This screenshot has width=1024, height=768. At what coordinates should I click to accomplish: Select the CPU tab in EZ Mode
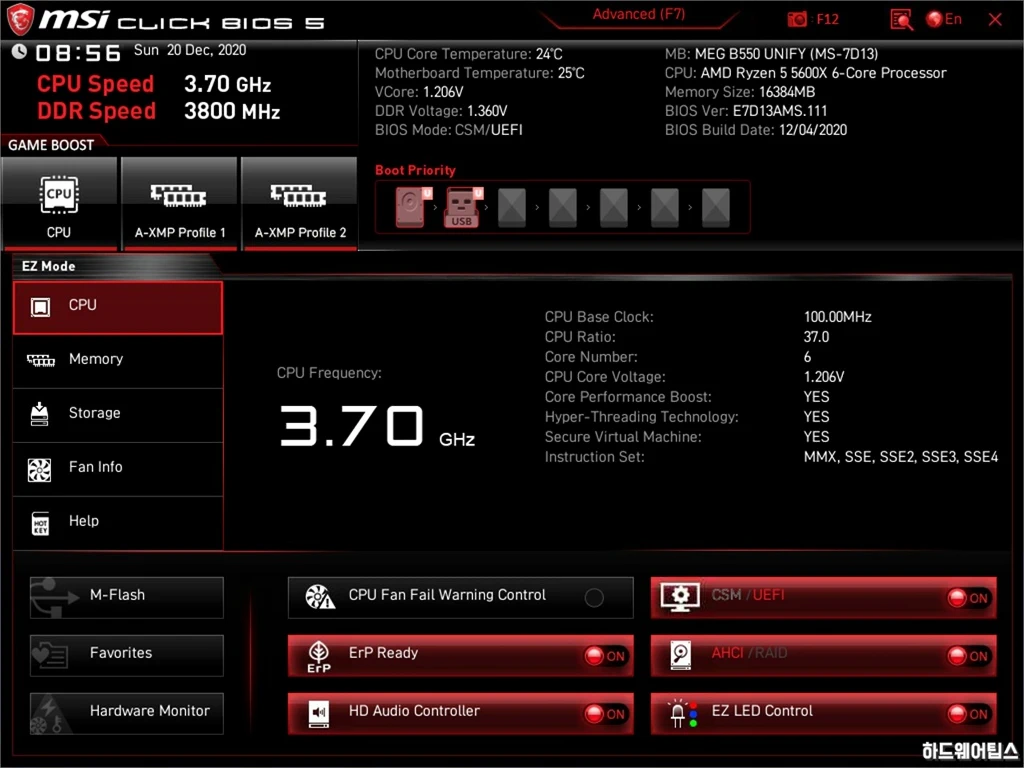[x=118, y=308]
